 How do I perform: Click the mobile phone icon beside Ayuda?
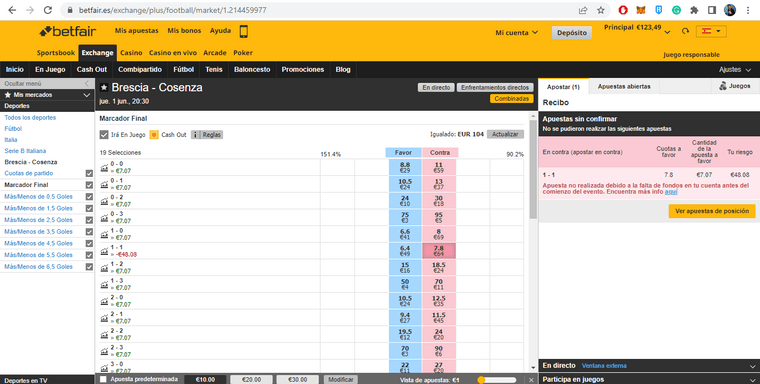[244, 32]
